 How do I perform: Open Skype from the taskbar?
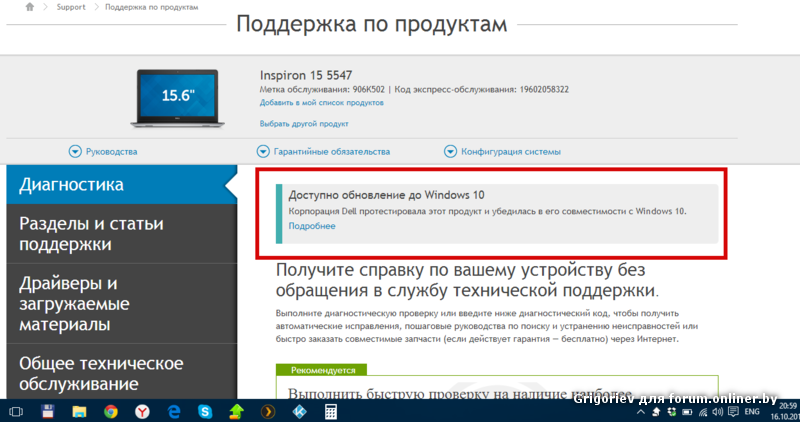point(205,411)
